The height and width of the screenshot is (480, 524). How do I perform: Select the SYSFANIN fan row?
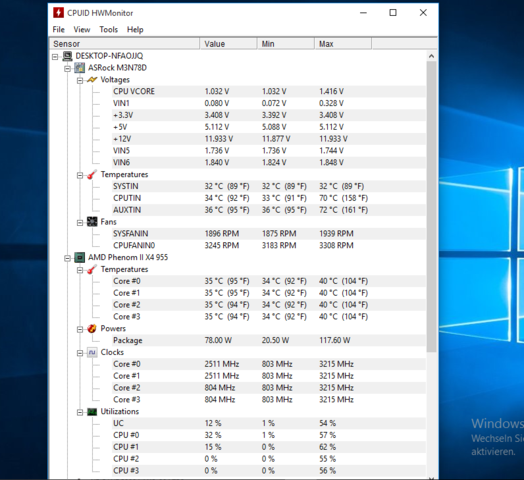(x=269, y=234)
